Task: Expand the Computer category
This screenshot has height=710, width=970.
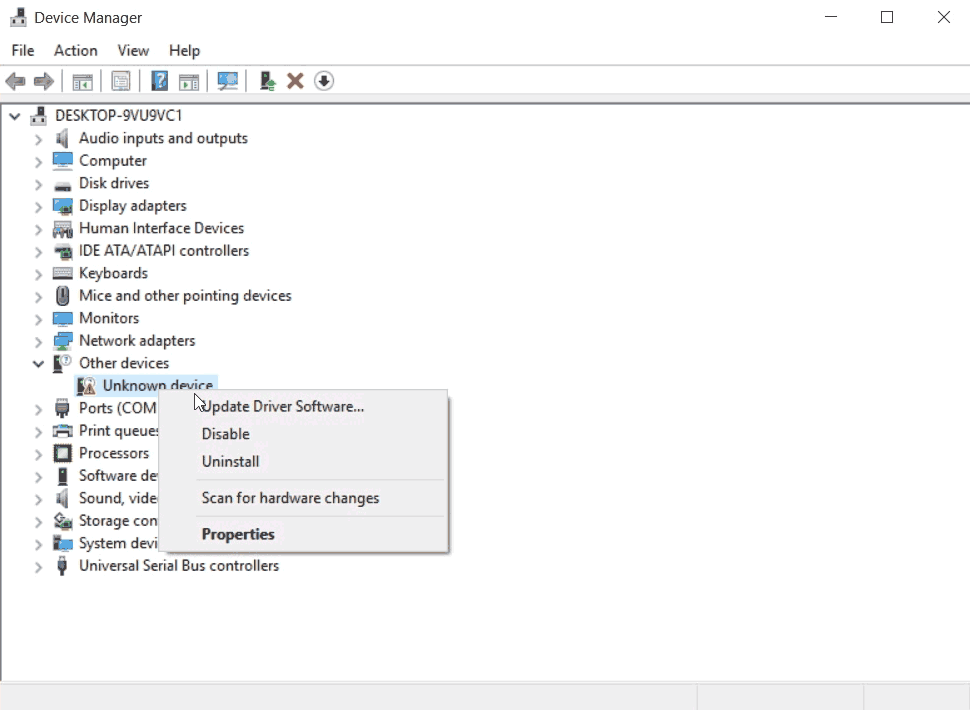Action: 38,162
